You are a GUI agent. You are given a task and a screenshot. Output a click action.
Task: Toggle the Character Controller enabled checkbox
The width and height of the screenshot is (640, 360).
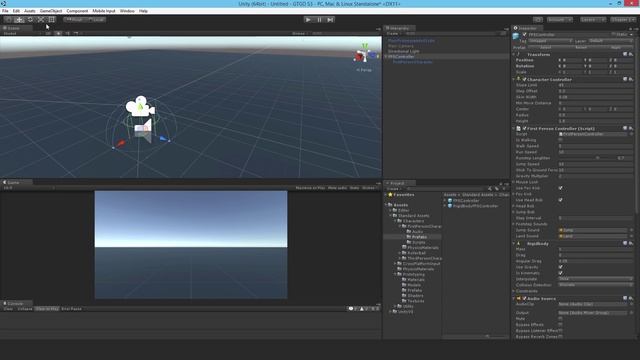pyautogui.click(x=524, y=79)
